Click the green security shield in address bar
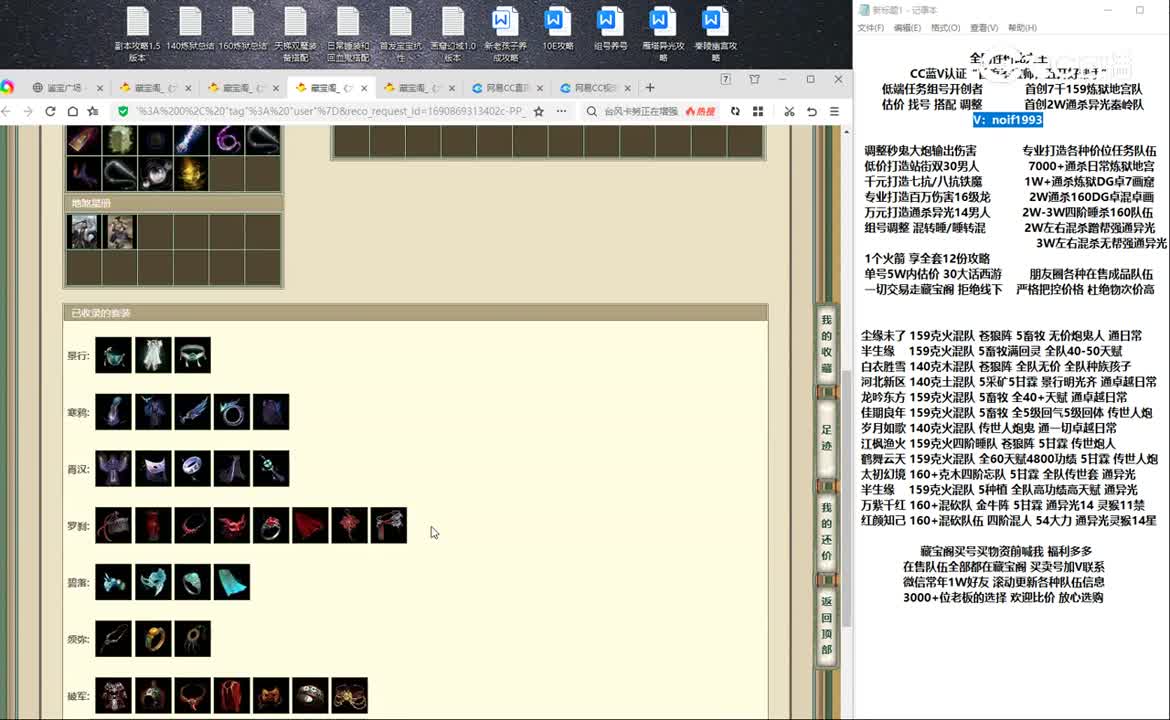 point(123,111)
